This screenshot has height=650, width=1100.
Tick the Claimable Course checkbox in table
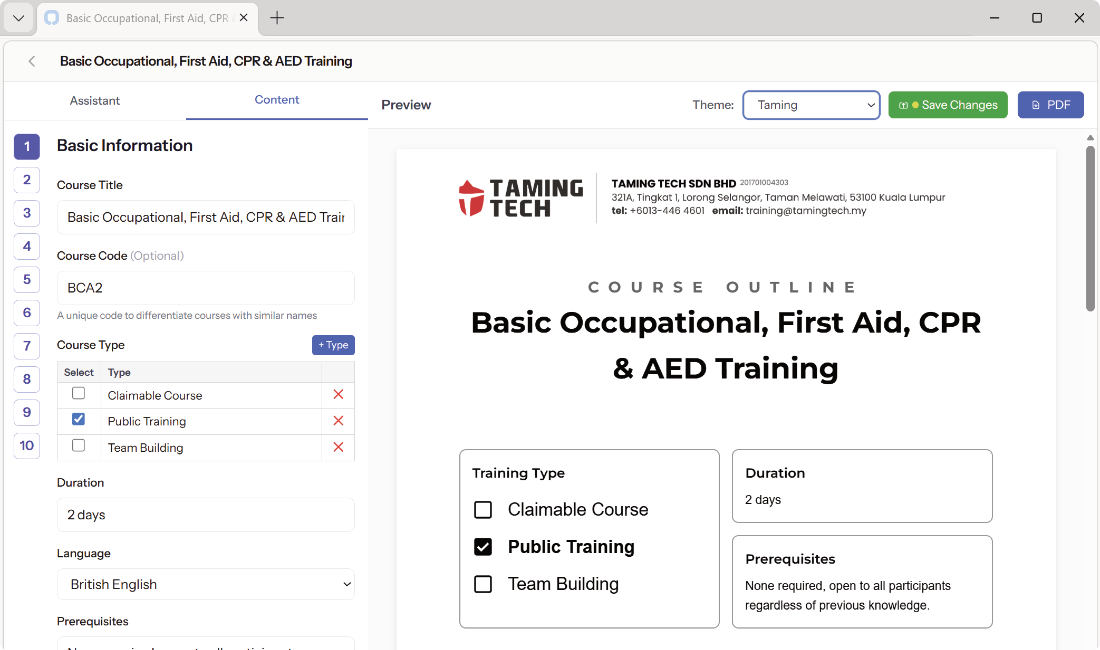79,393
